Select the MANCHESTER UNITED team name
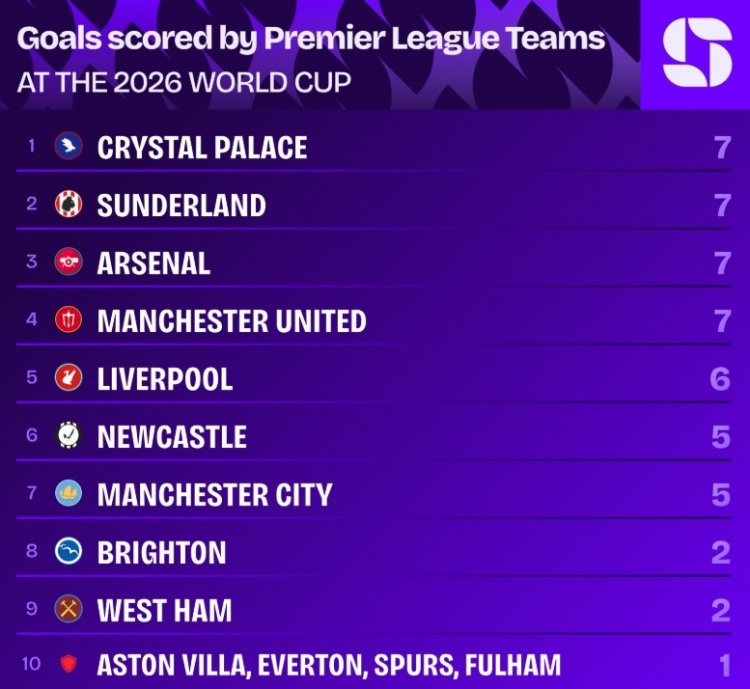The image size is (750, 689). tap(232, 321)
